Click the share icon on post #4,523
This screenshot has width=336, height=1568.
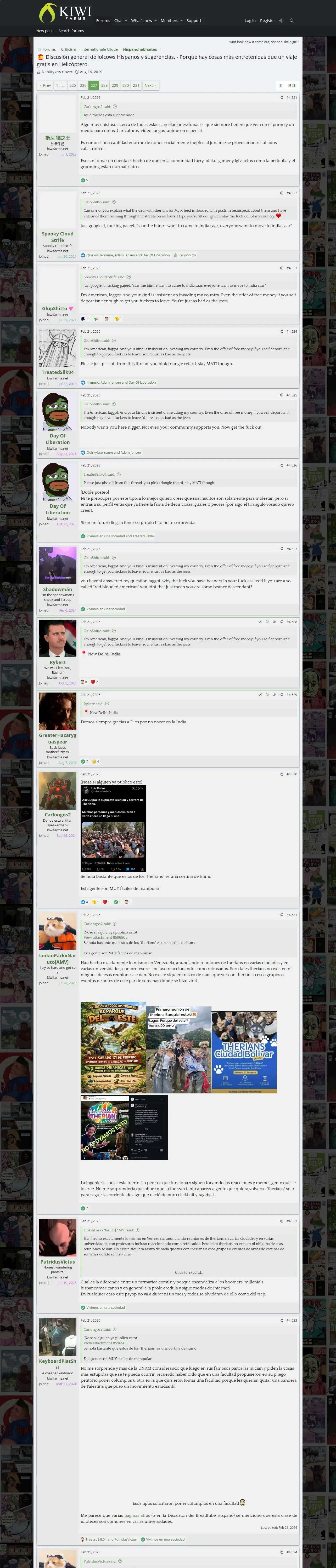281,268
